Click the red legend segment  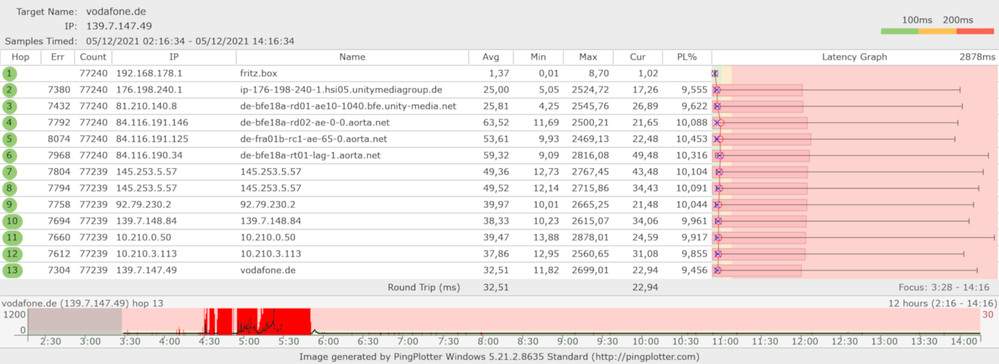975,31
